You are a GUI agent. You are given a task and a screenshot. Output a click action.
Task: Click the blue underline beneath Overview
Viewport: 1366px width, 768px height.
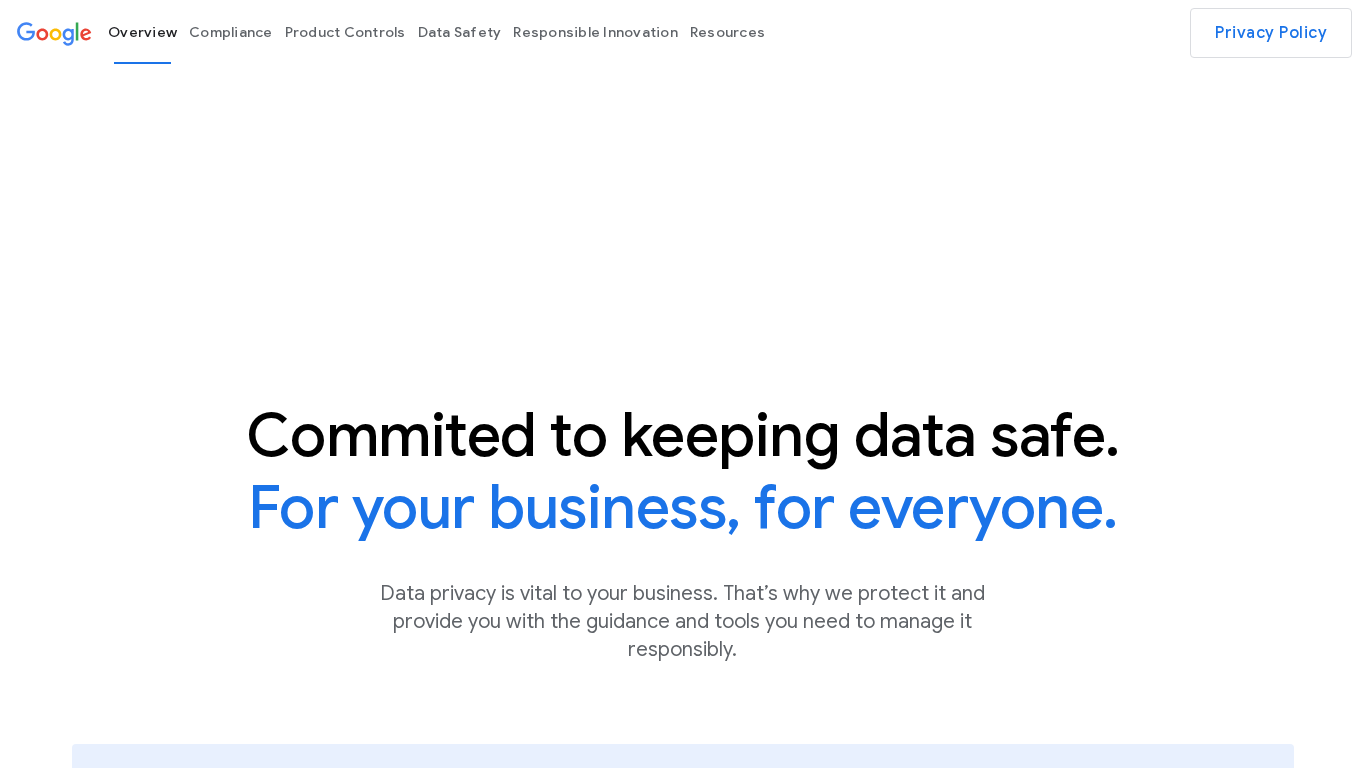(142, 63)
